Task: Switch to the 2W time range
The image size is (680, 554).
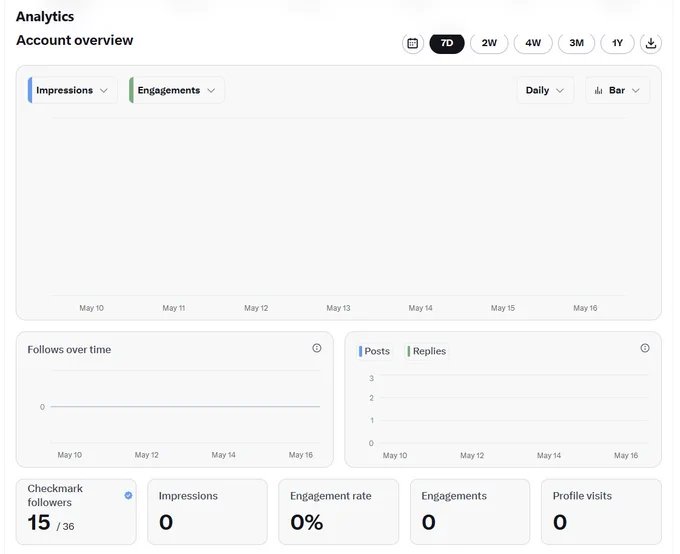Action: pyautogui.click(x=489, y=43)
